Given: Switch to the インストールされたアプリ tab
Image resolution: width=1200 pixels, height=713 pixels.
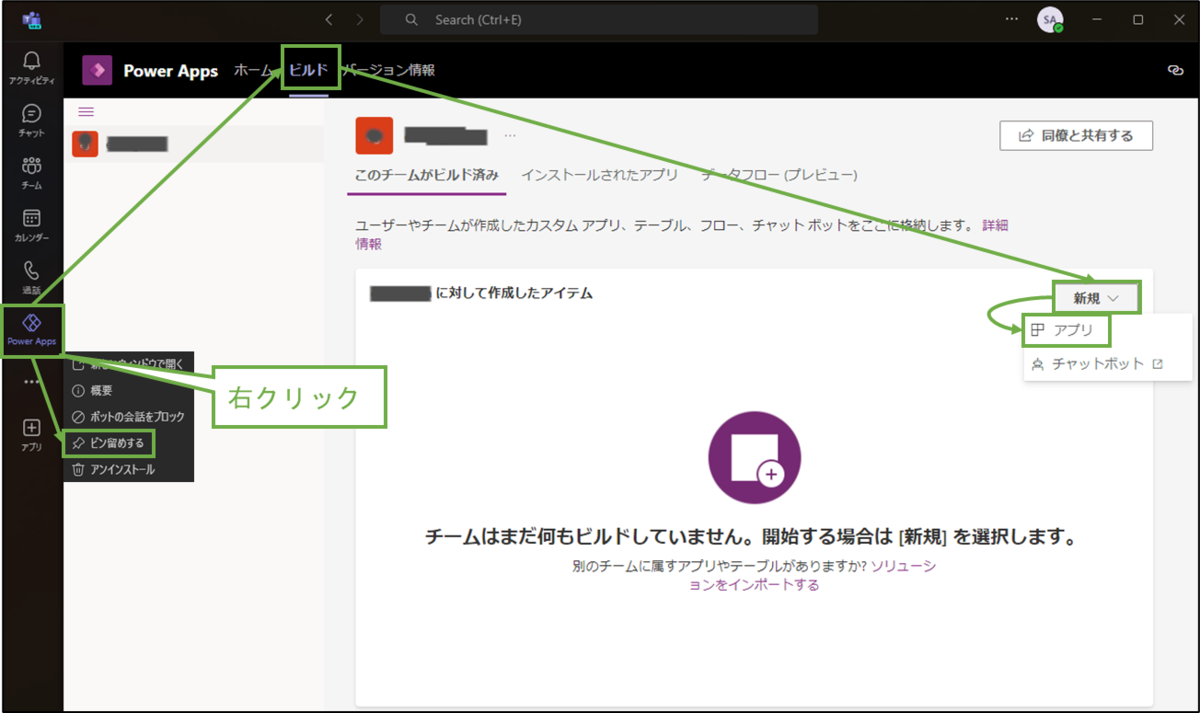Looking at the screenshot, I should click(599, 175).
